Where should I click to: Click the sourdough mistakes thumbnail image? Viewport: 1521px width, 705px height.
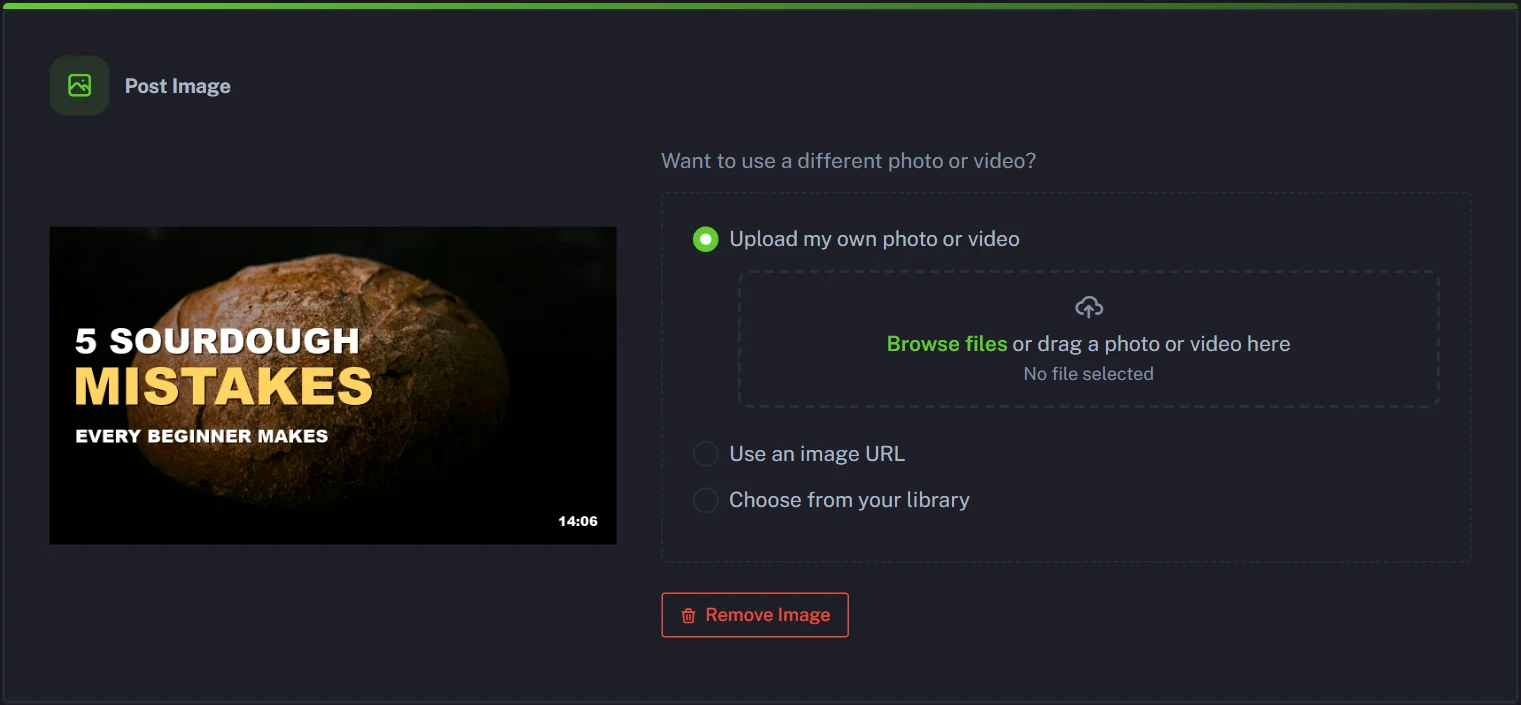click(x=333, y=385)
